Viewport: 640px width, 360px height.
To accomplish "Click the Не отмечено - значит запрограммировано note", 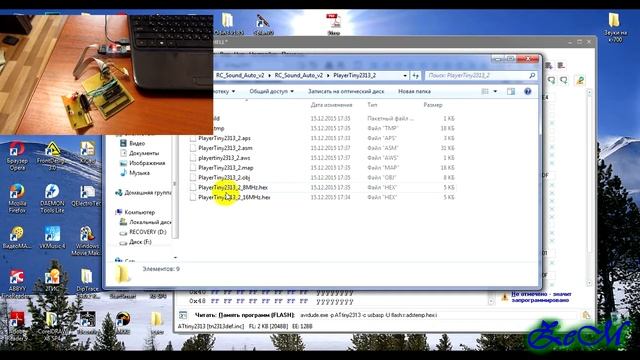I will click(541, 297).
